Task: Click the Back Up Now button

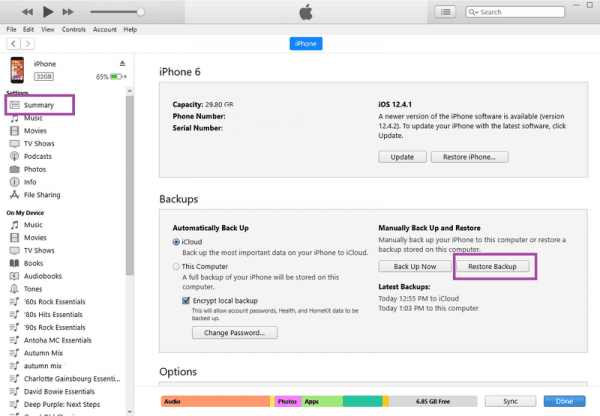Action: tap(415, 266)
